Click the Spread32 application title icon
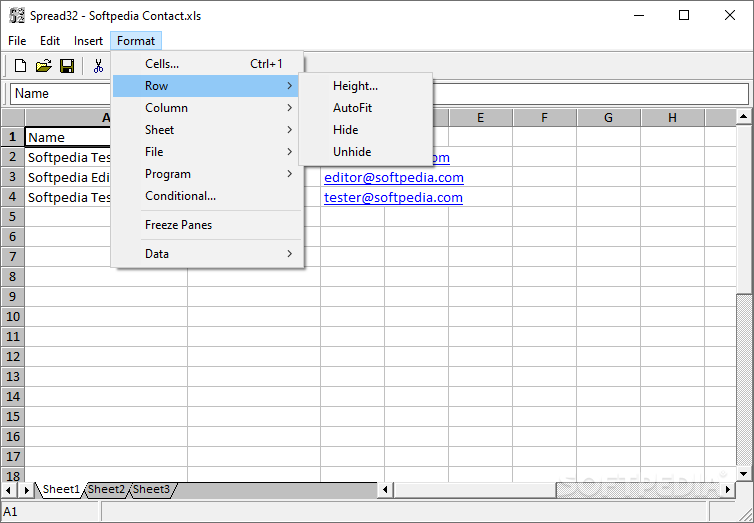The width and height of the screenshot is (754, 523). click(x=17, y=15)
